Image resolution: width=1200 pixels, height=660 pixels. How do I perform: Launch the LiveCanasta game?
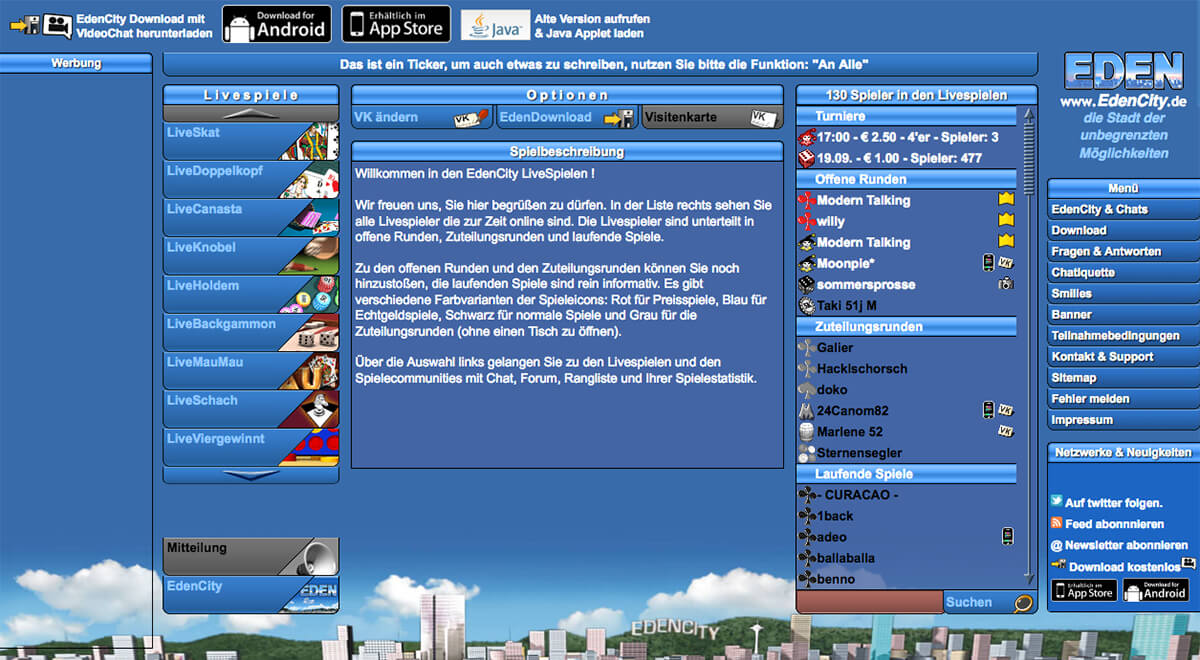click(251, 217)
